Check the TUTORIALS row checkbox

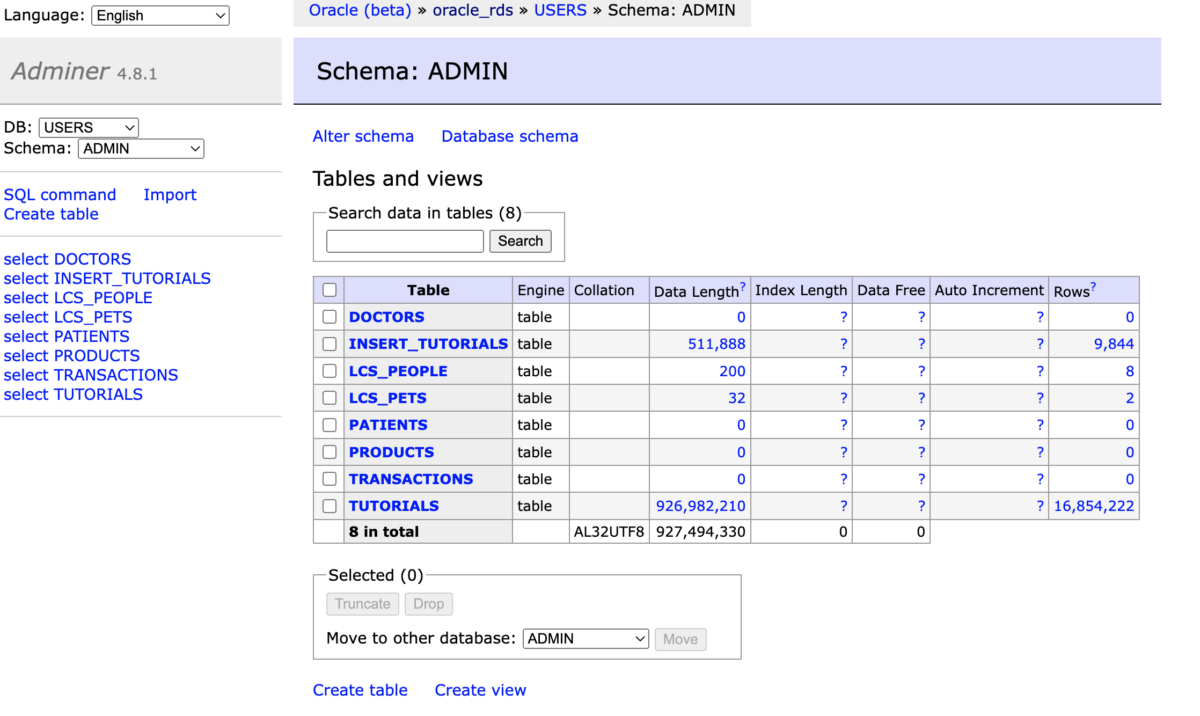point(329,505)
